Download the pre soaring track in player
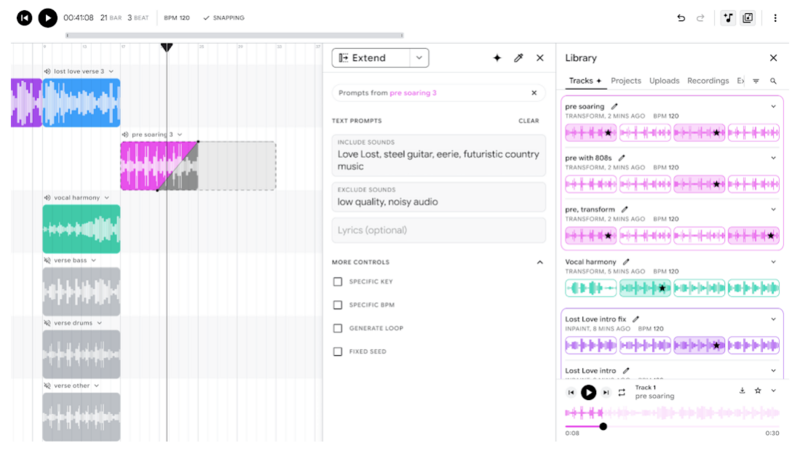800x451 pixels. click(x=742, y=391)
